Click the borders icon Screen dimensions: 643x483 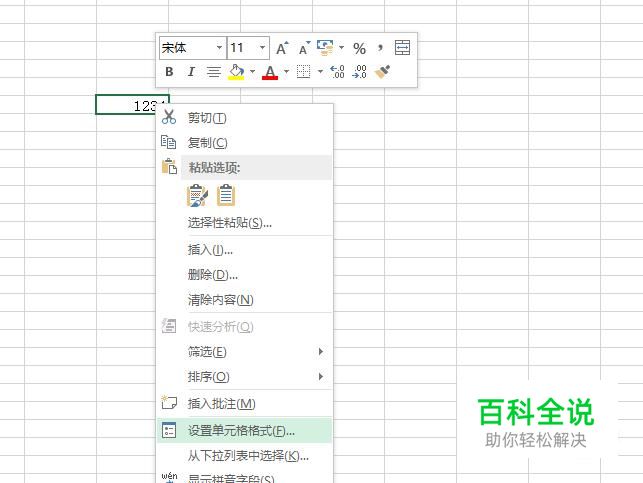pyautogui.click(x=303, y=72)
